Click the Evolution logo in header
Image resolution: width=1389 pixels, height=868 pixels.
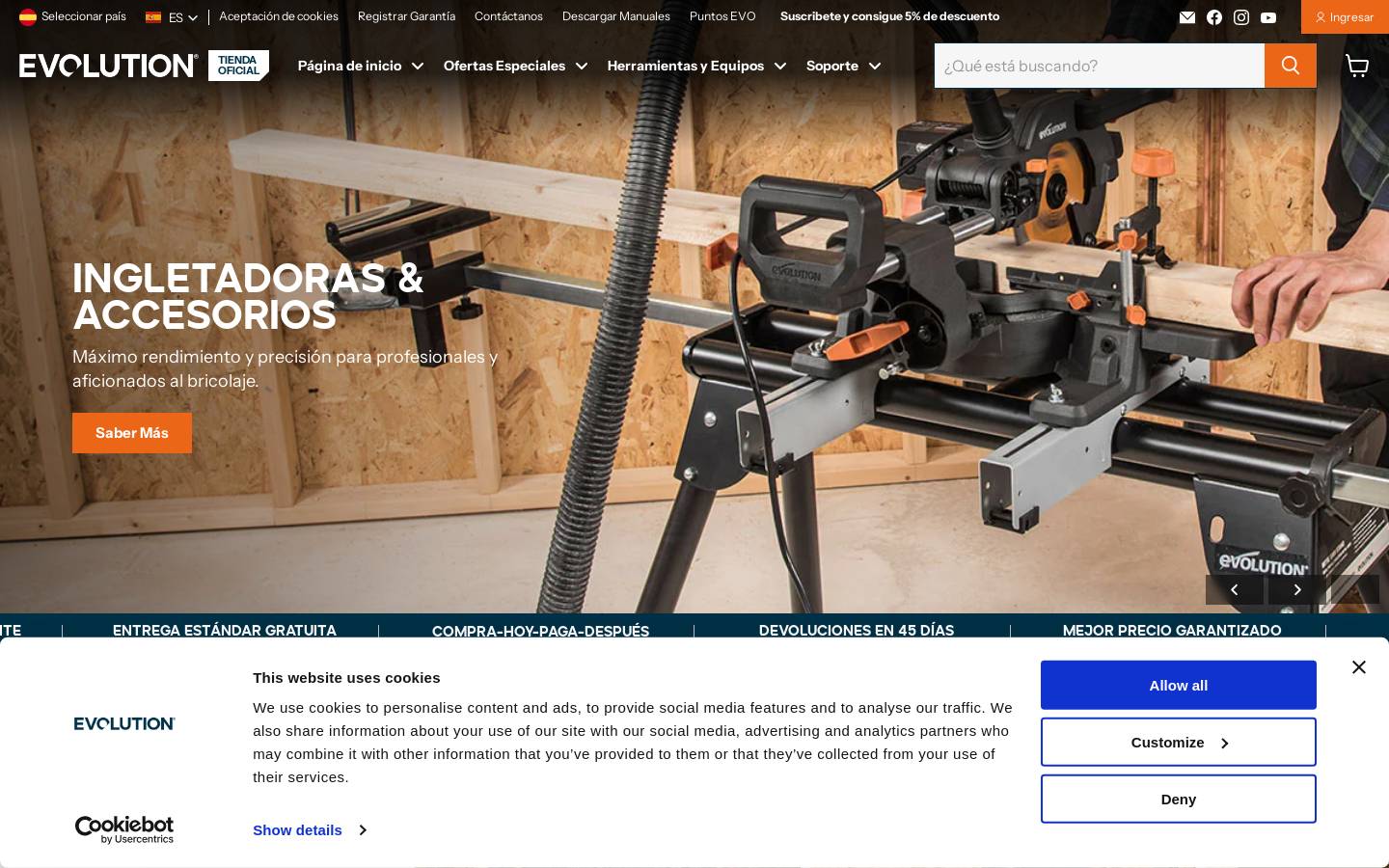coord(108,66)
